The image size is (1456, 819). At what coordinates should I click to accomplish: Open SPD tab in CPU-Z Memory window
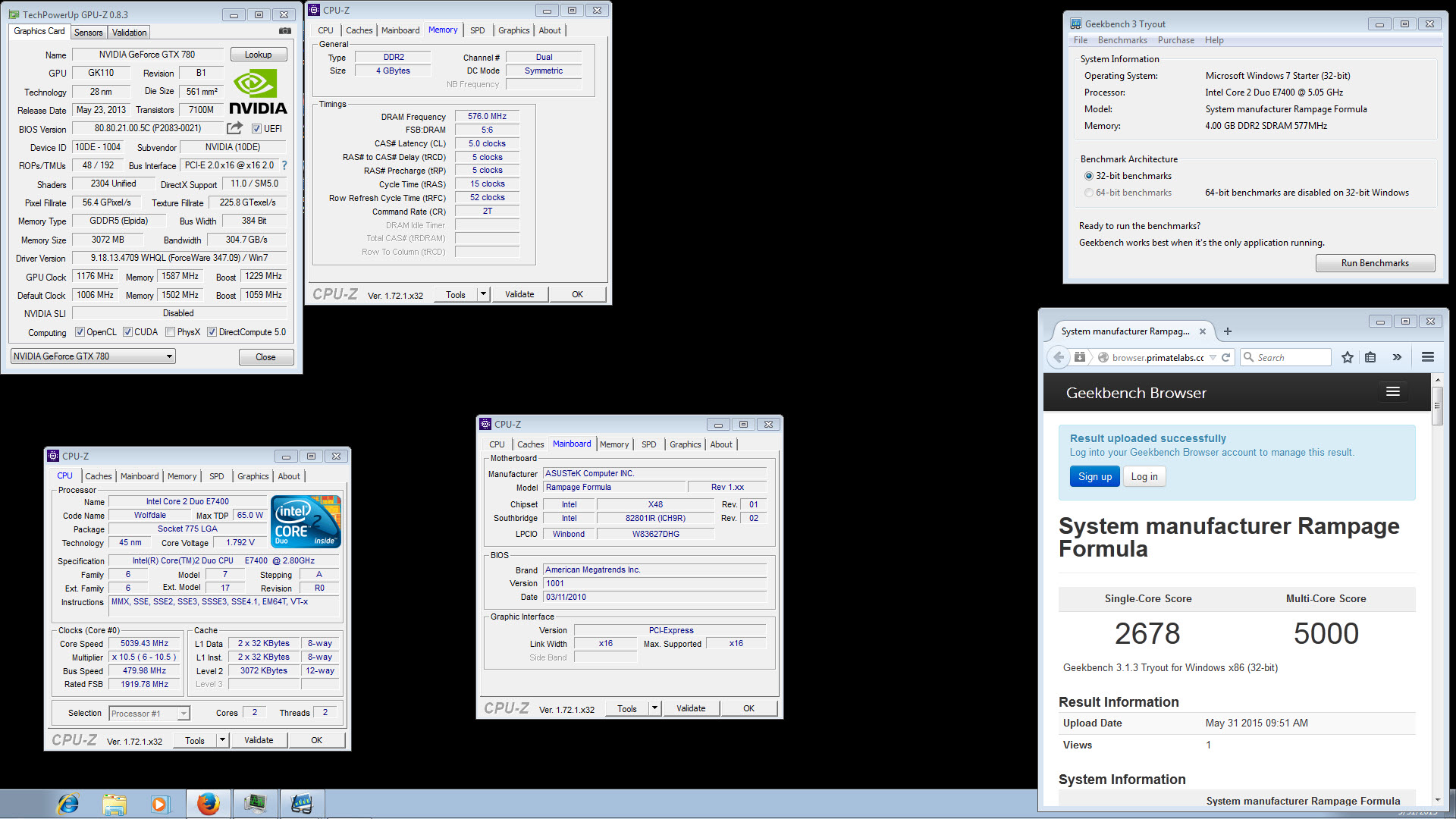(477, 30)
